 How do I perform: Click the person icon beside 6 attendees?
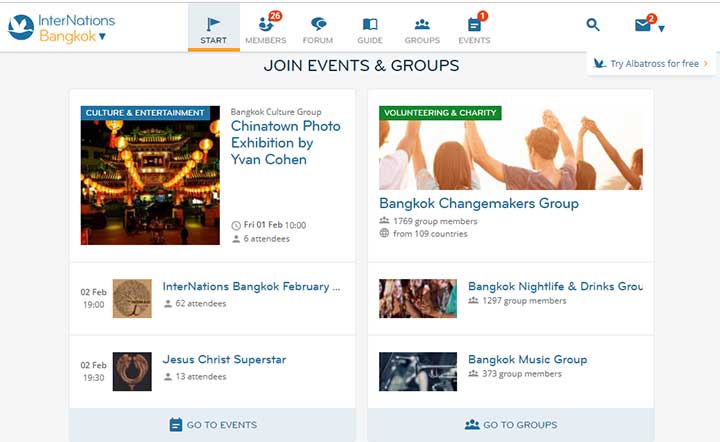coord(236,239)
